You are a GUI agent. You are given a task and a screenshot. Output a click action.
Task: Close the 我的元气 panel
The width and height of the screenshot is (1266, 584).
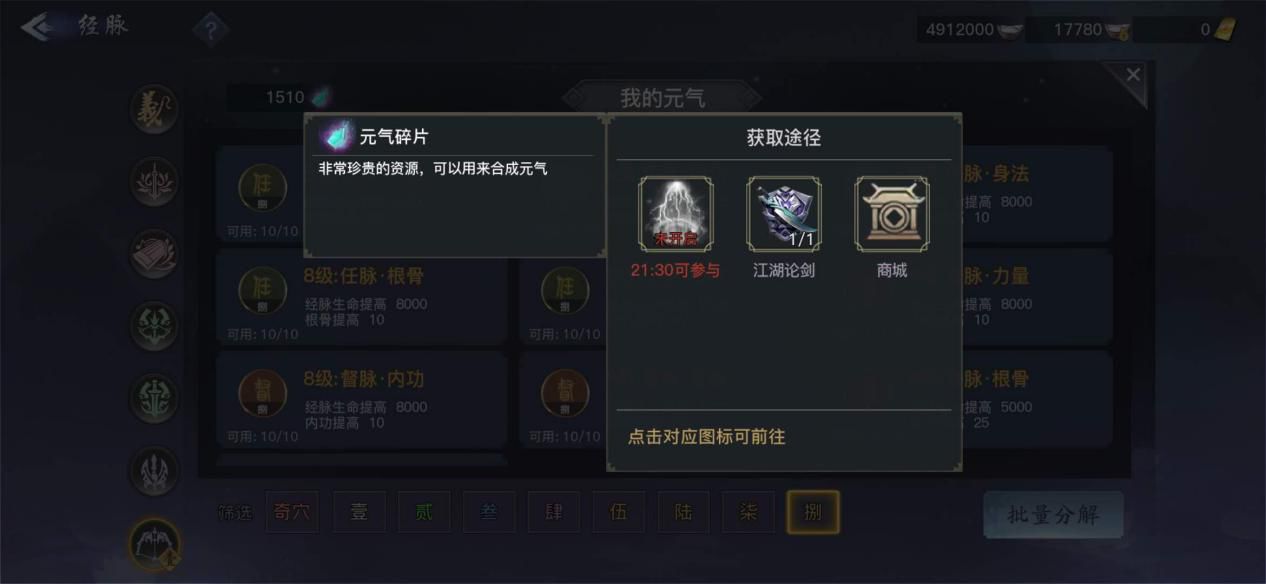tap(1132, 75)
